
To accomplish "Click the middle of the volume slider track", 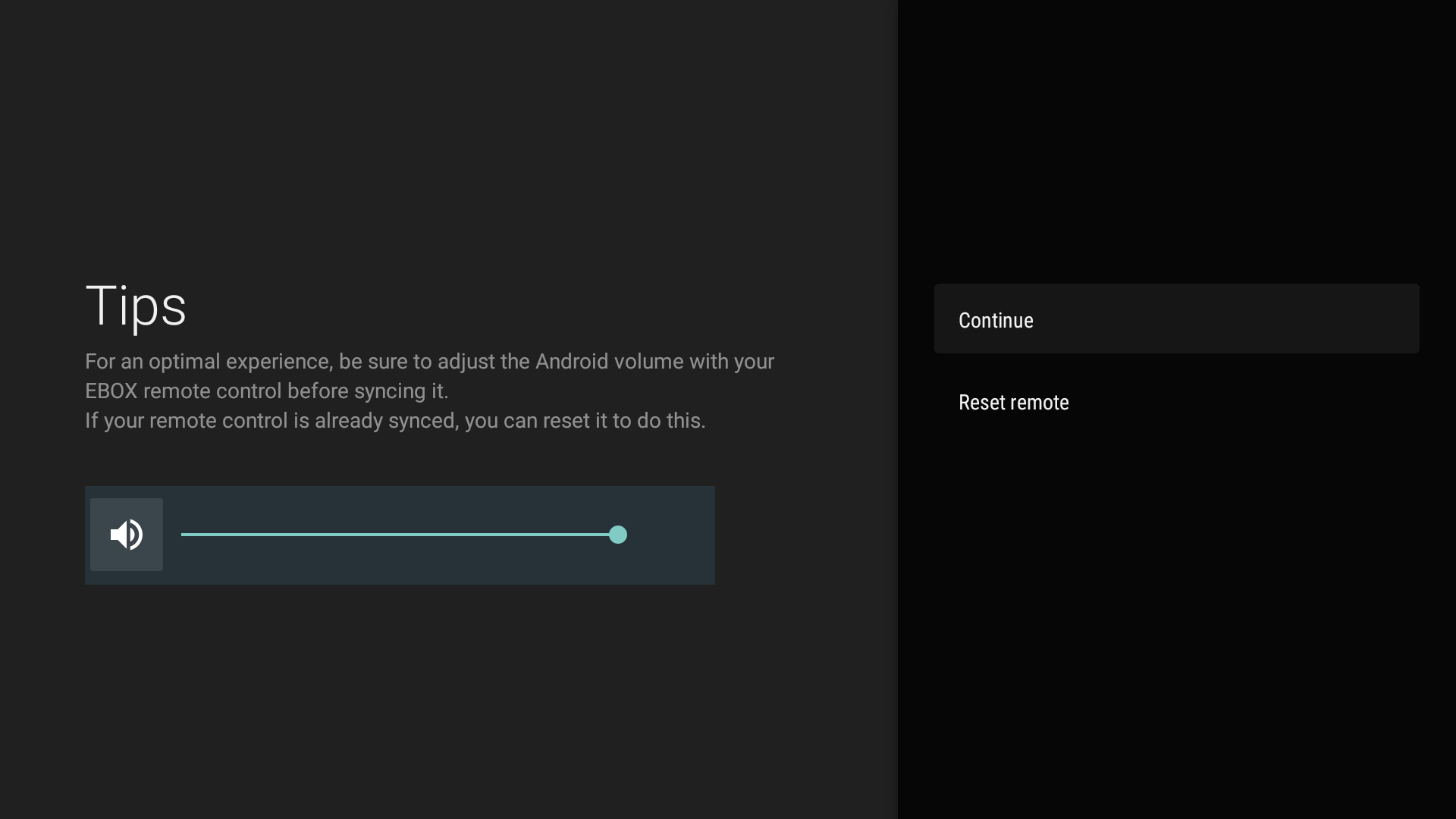I will coord(402,535).
